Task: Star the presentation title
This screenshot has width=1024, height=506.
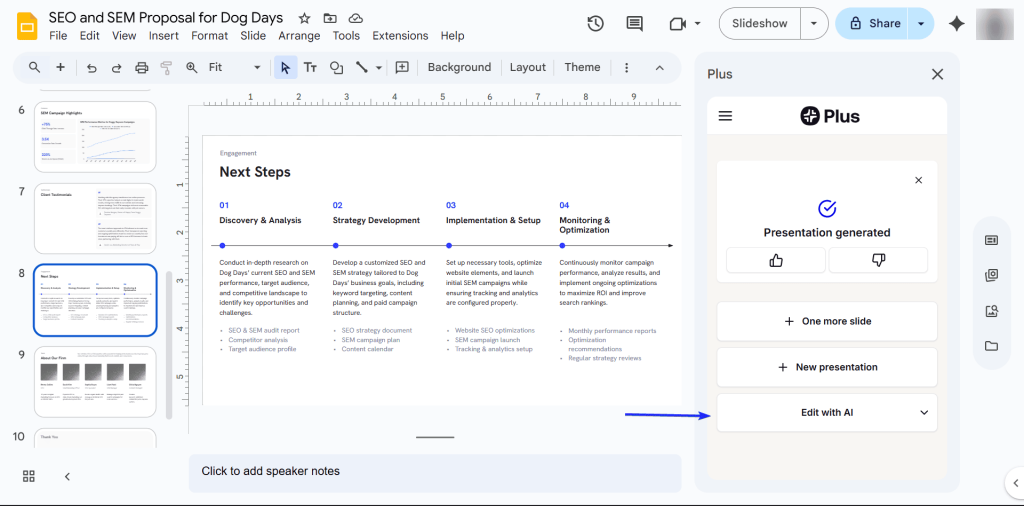Action: pyautogui.click(x=304, y=18)
